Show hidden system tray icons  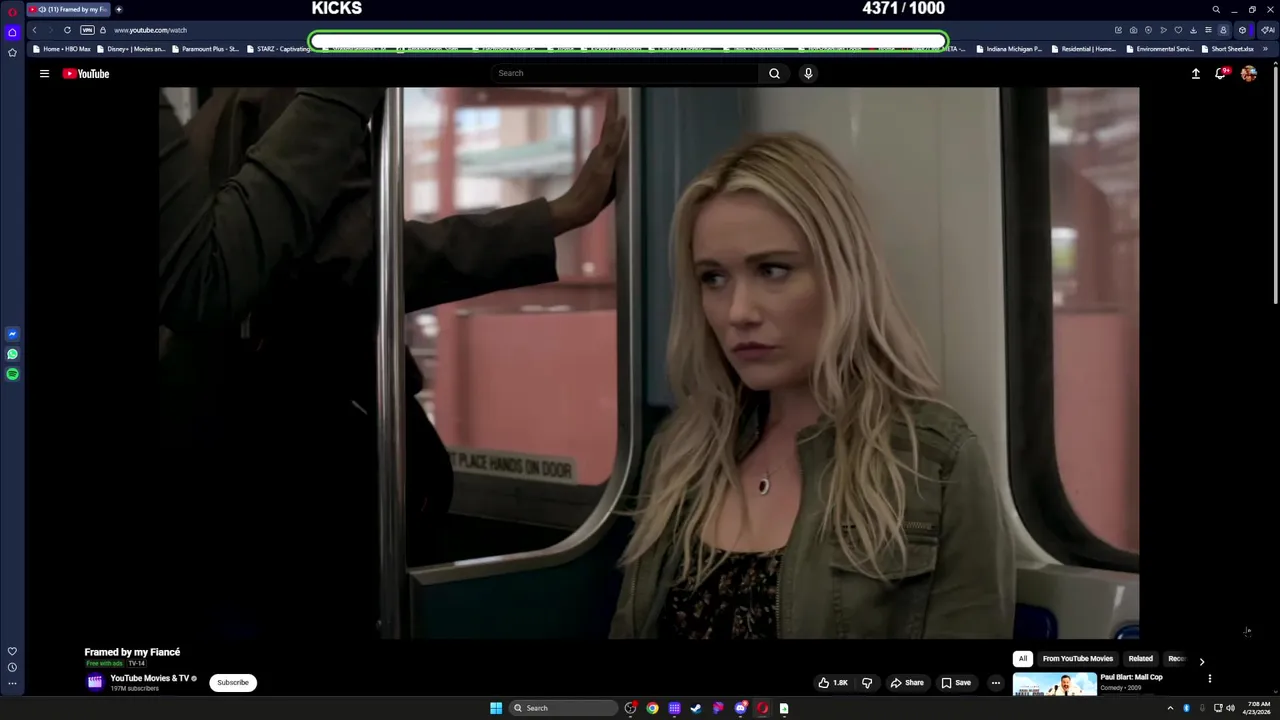1170,708
